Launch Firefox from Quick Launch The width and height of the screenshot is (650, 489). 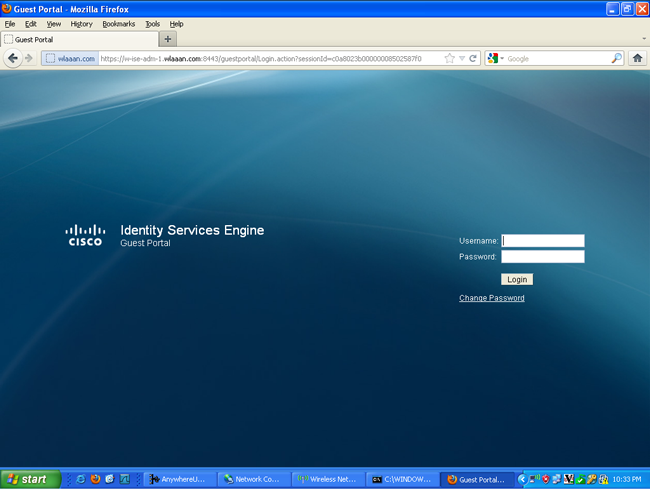tap(95, 479)
